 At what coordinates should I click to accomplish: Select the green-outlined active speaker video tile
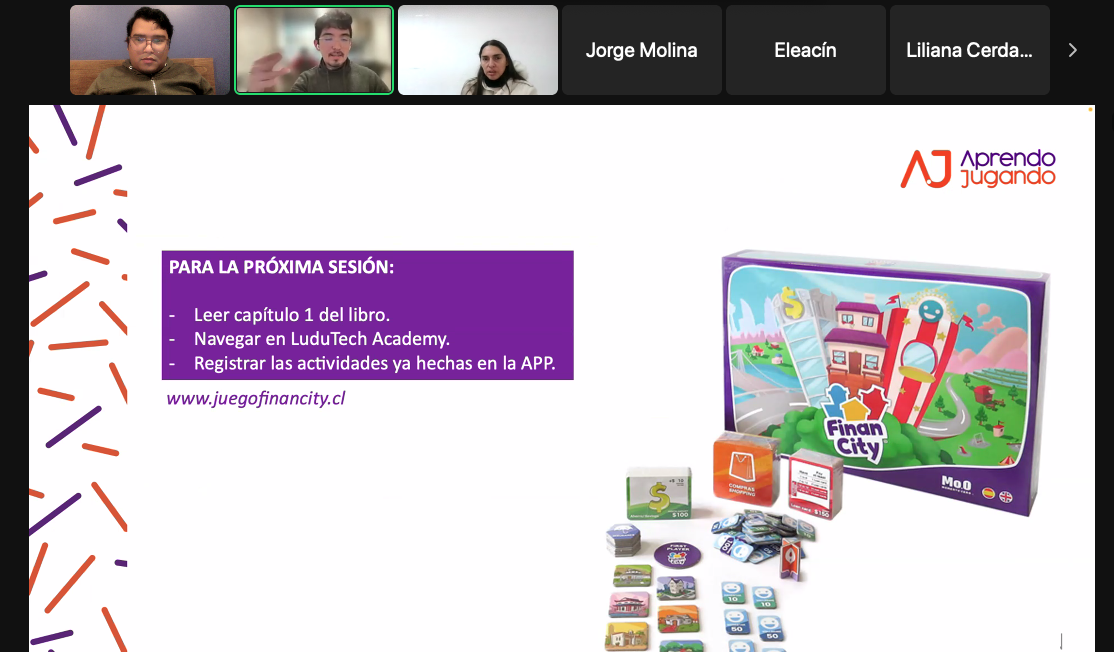(x=314, y=50)
